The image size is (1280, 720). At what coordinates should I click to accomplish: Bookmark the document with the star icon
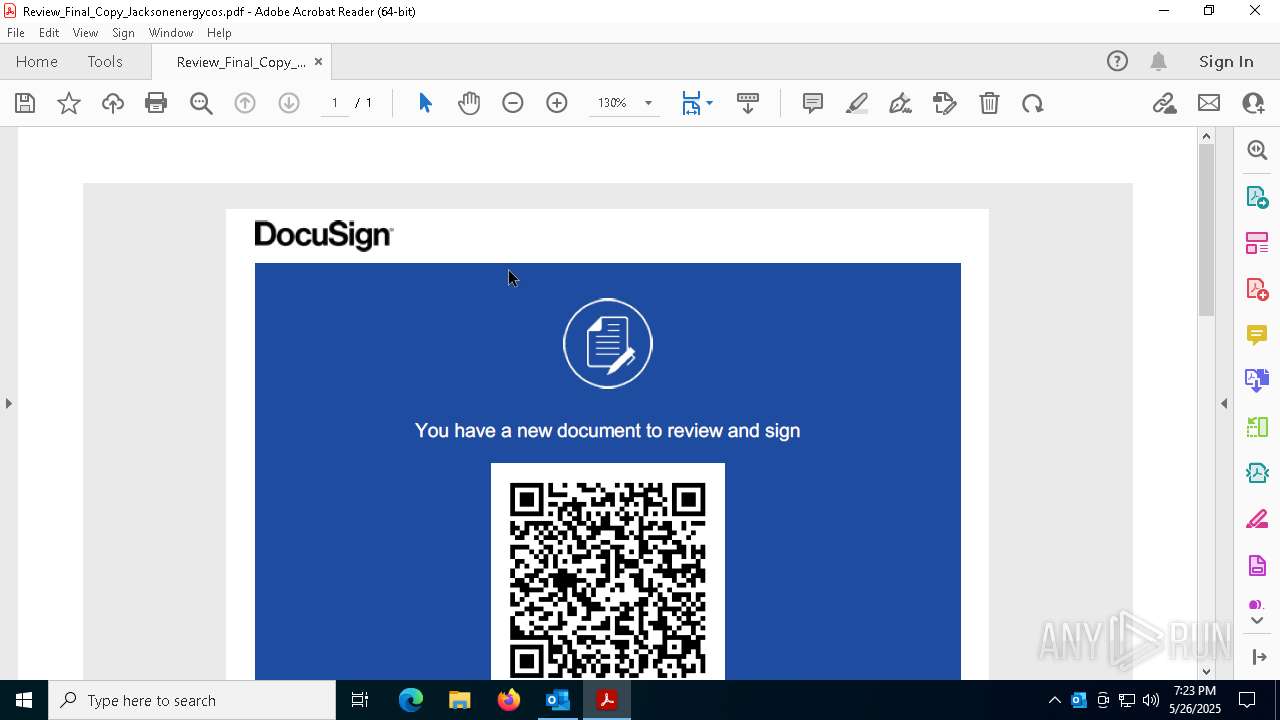coord(69,103)
